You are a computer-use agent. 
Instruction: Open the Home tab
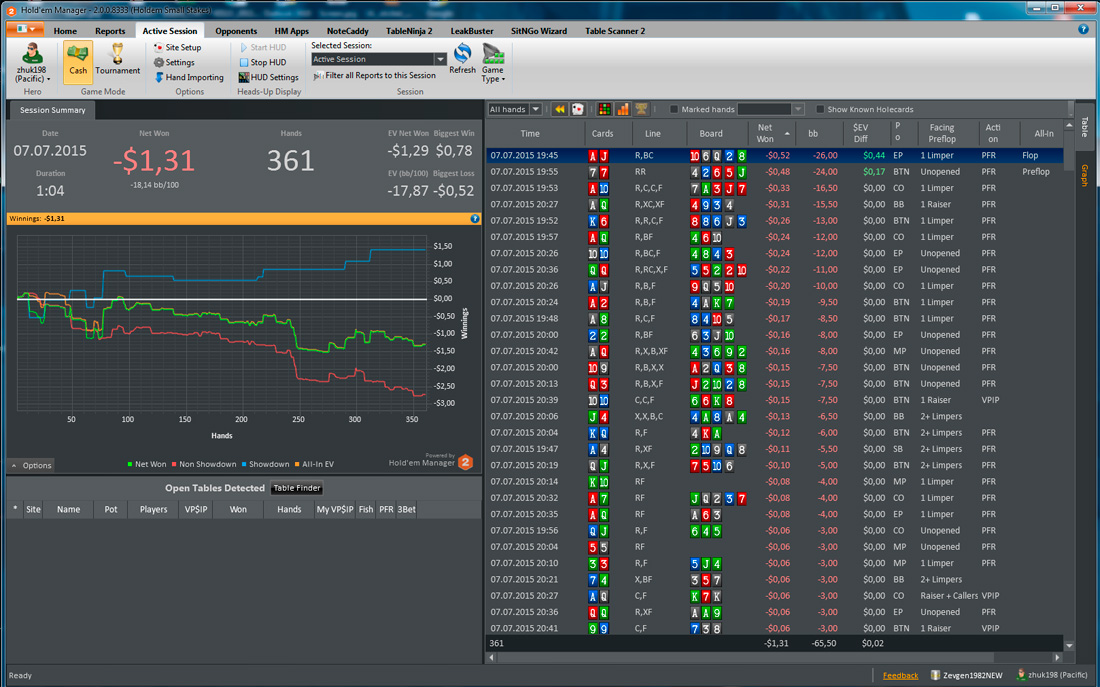click(65, 31)
